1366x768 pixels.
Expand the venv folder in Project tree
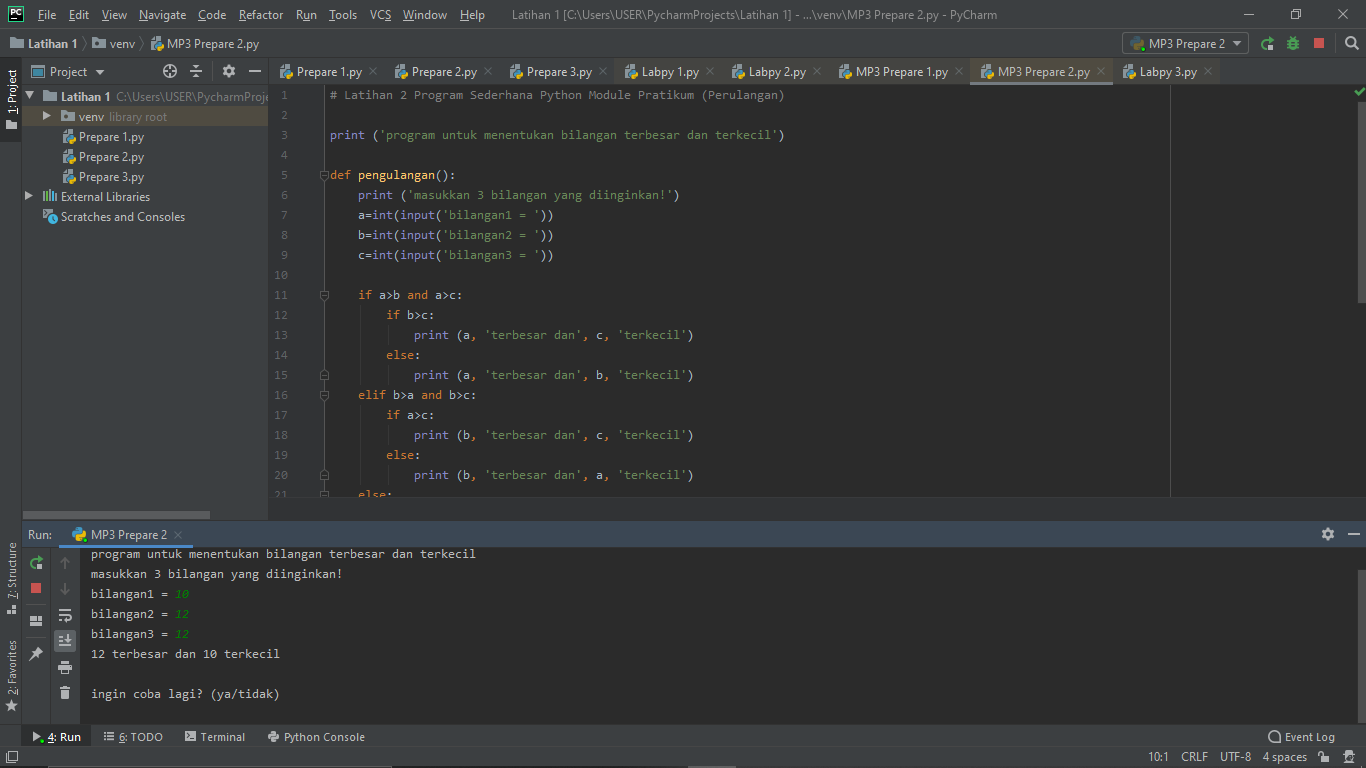coord(45,116)
